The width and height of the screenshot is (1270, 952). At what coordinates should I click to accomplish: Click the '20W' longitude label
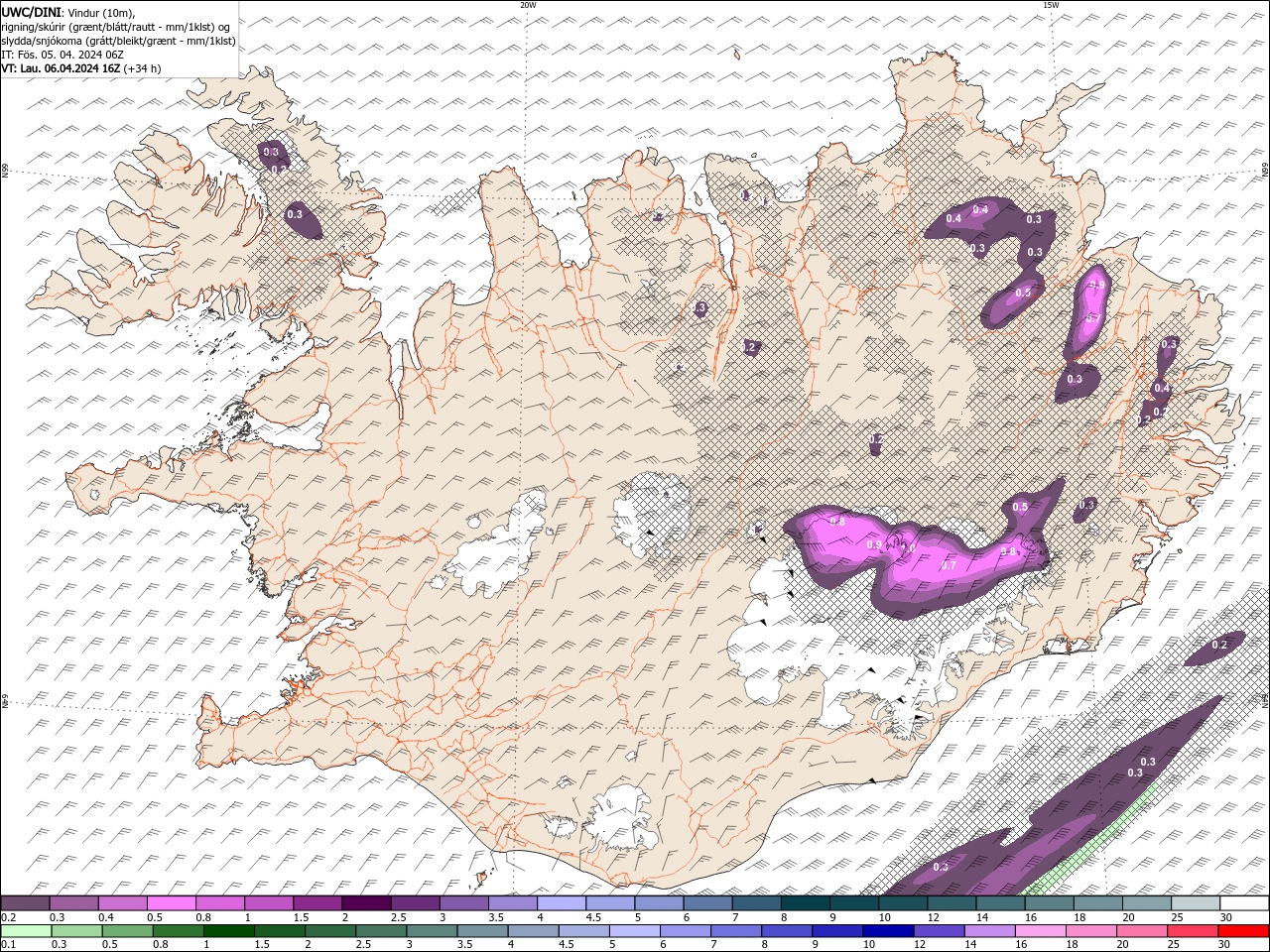click(x=528, y=5)
